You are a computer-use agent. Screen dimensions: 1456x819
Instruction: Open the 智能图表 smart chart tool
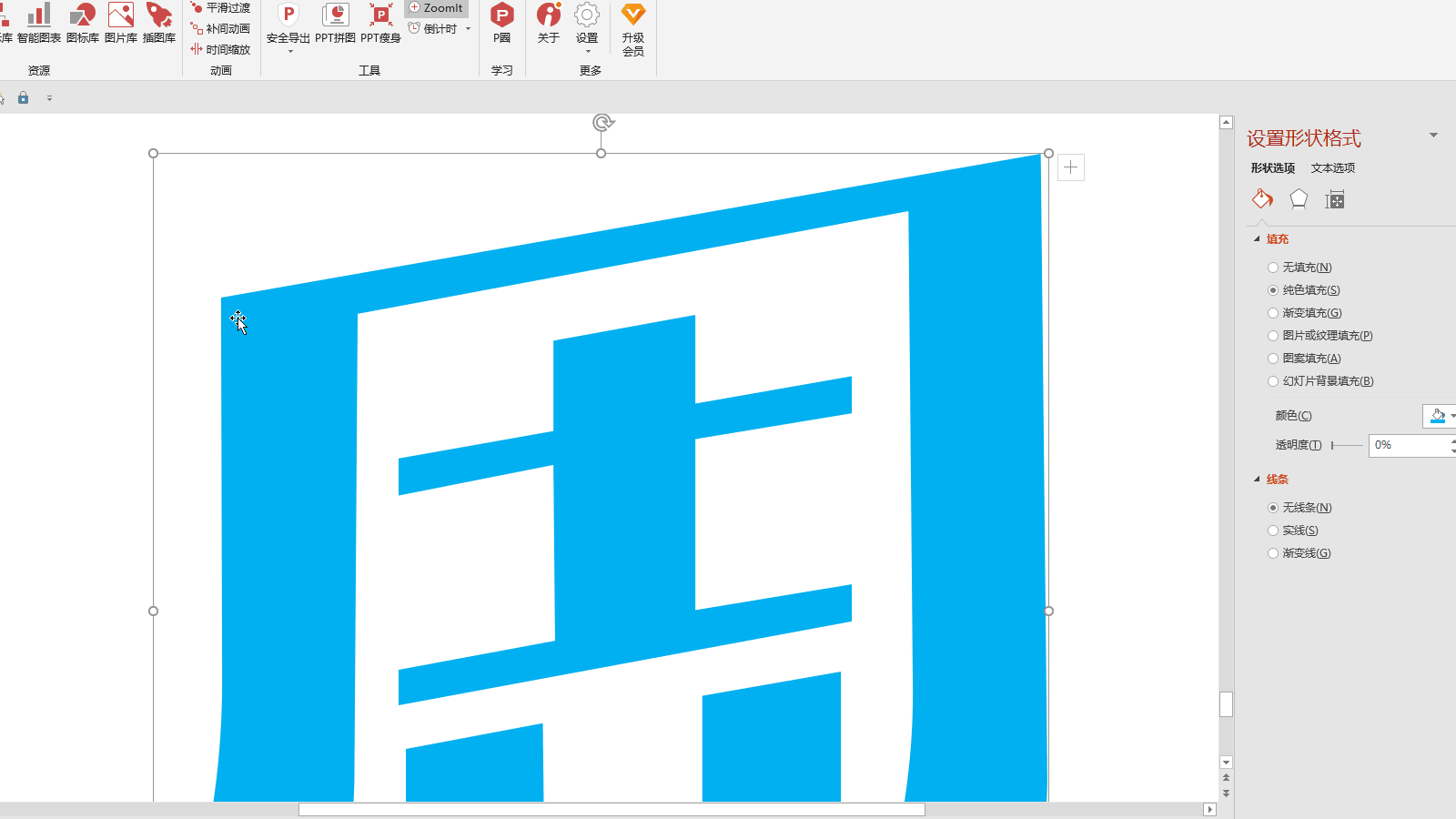coord(39,24)
